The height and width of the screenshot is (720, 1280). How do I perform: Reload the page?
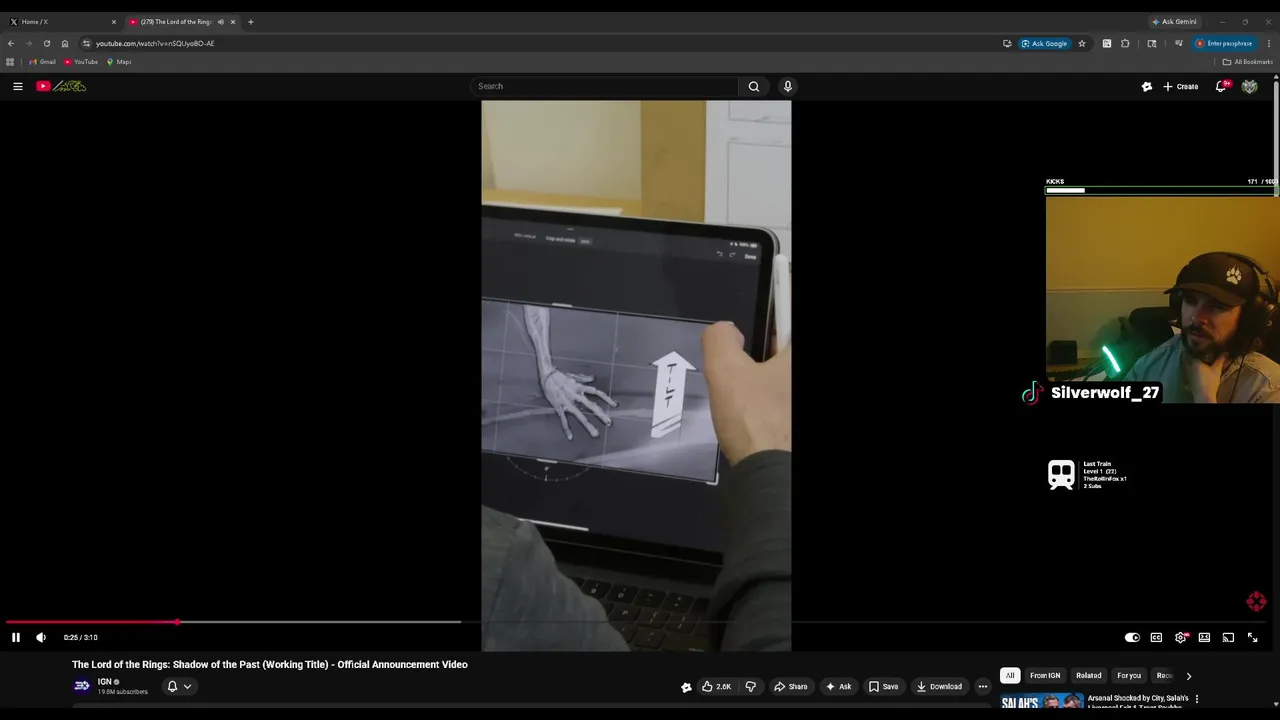click(46, 43)
